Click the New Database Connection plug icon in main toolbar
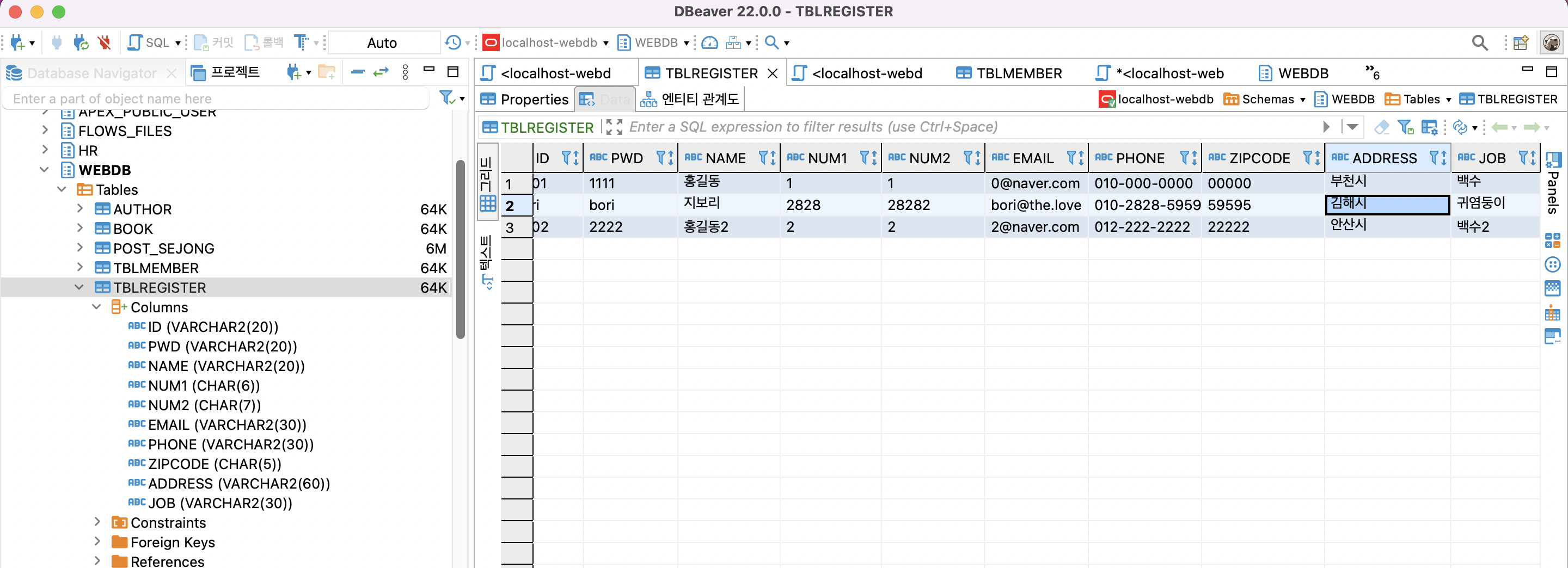The height and width of the screenshot is (568, 1568). click(17, 42)
